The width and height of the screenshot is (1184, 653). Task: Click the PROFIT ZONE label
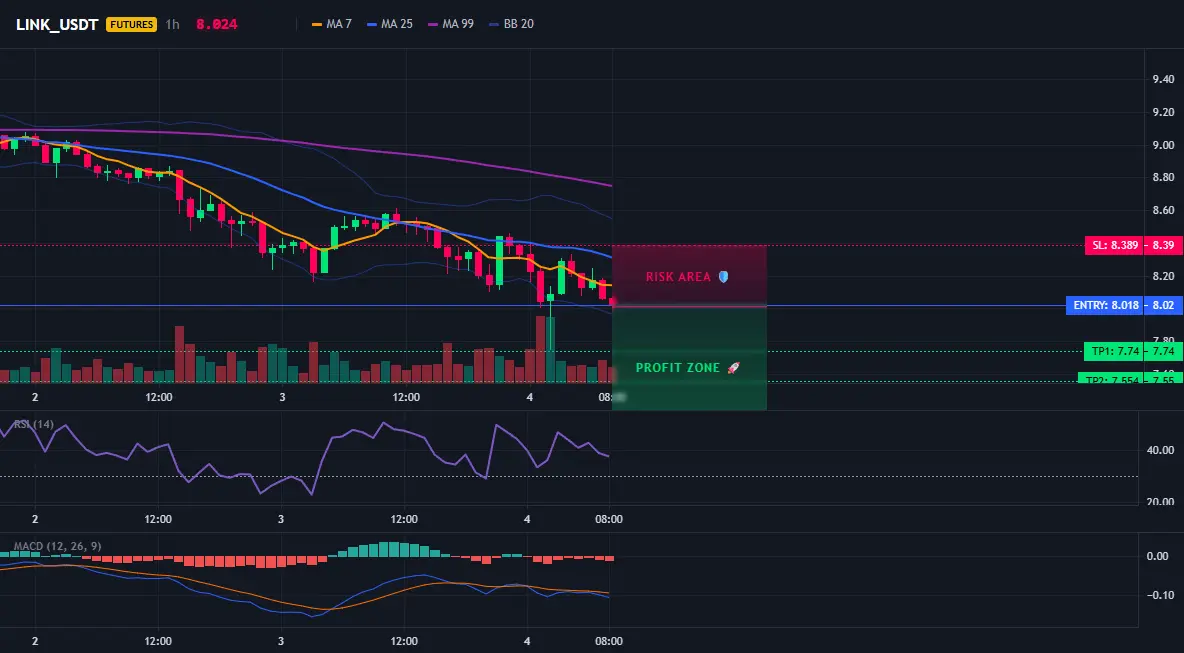677,368
